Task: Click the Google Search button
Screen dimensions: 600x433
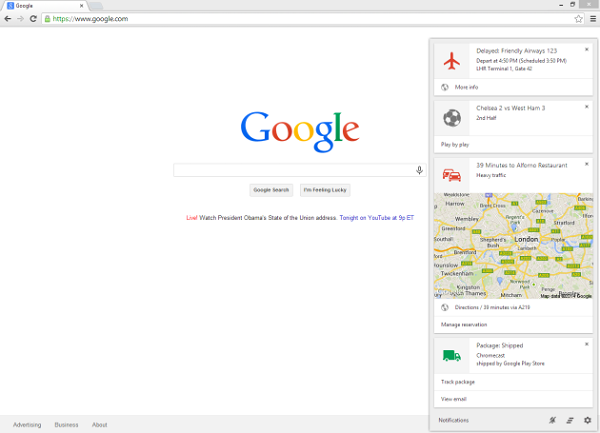Action: [271, 190]
